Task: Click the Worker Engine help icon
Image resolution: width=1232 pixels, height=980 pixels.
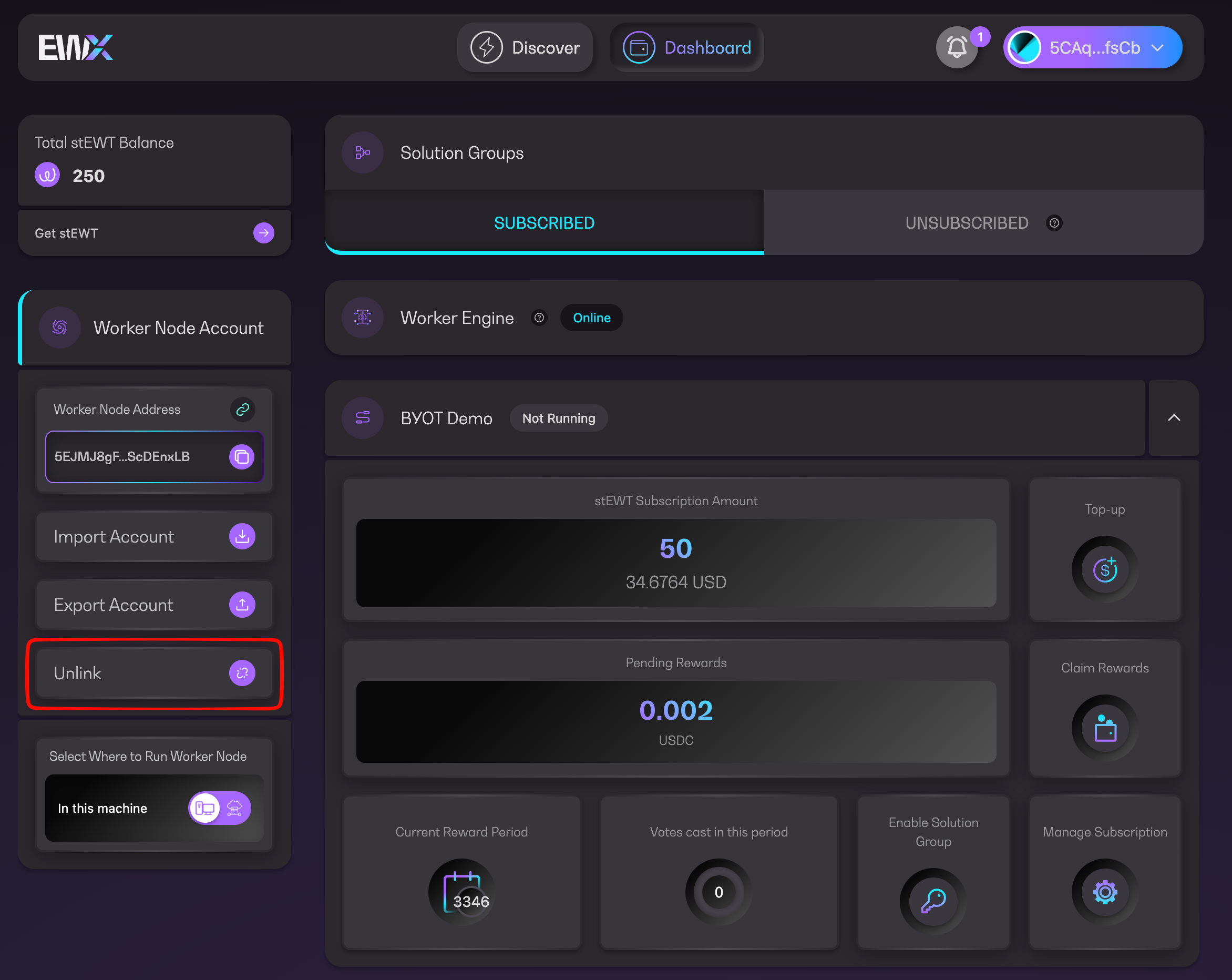Action: point(539,318)
